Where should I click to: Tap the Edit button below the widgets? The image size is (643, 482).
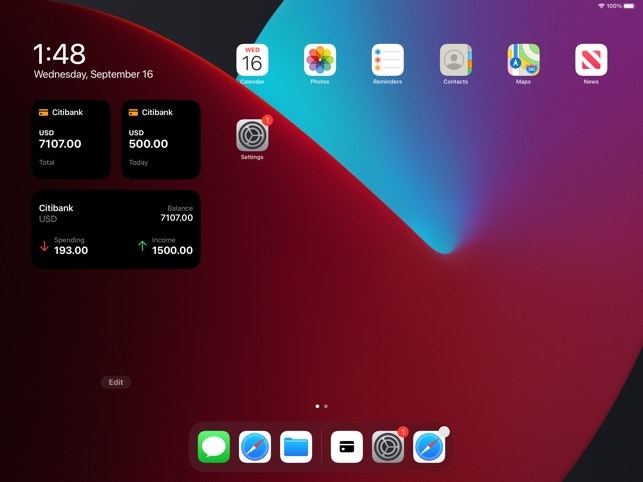coord(116,382)
